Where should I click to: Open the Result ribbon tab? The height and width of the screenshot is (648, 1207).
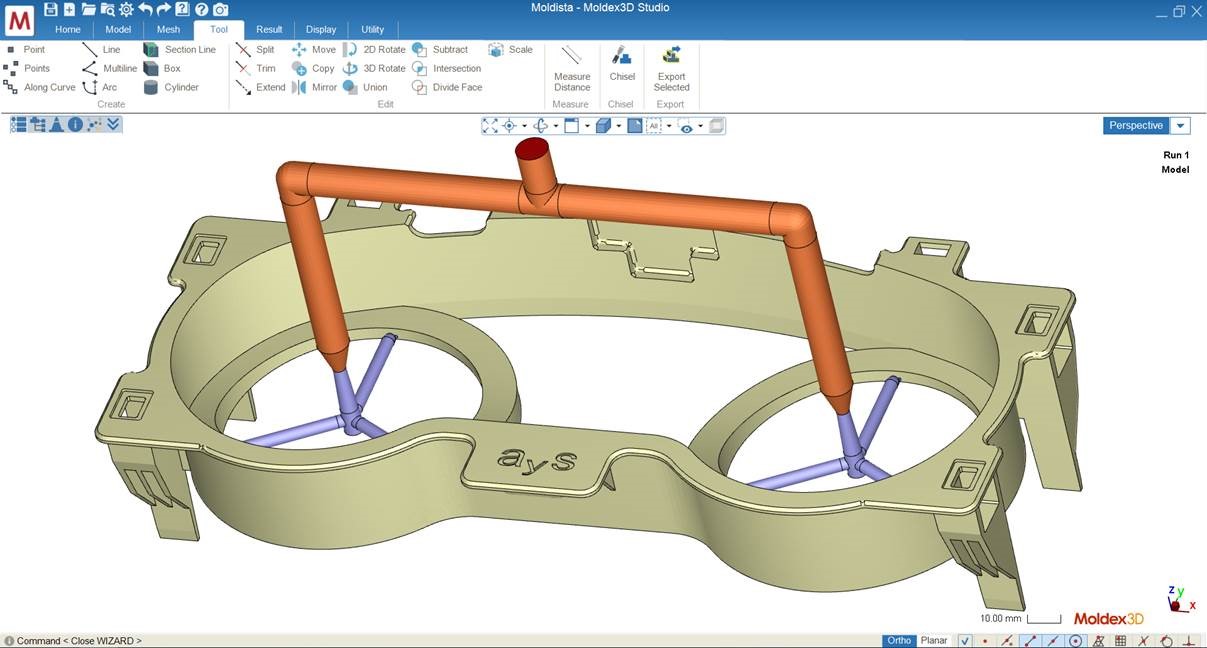coord(269,30)
